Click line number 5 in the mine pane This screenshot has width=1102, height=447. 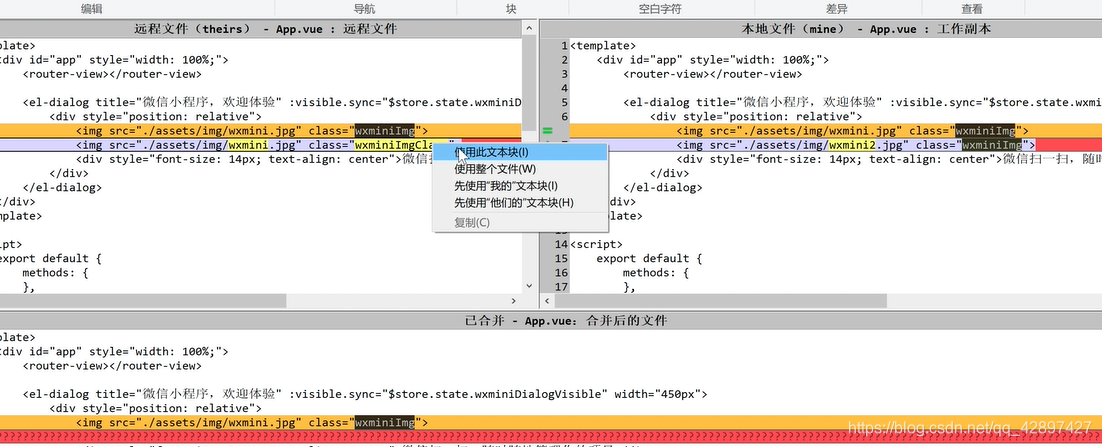tap(564, 102)
